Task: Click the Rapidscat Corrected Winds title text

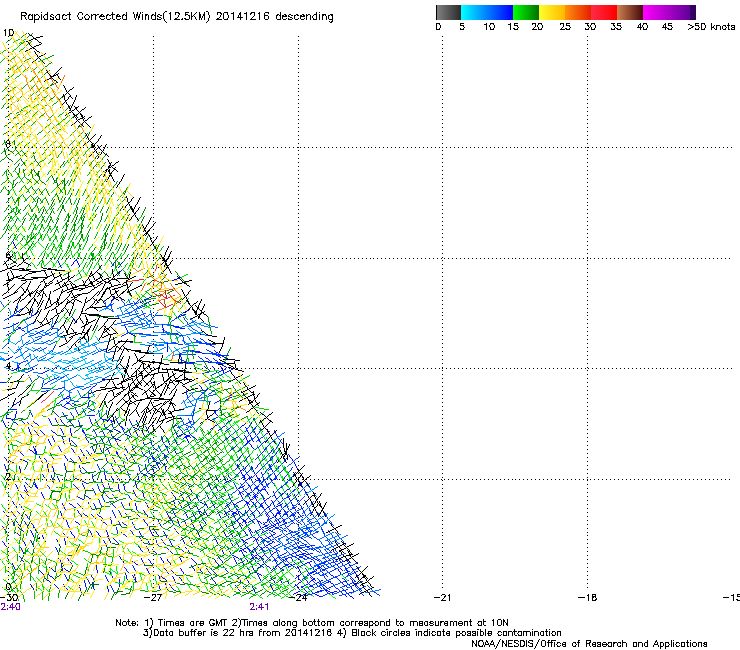Action: point(177,17)
